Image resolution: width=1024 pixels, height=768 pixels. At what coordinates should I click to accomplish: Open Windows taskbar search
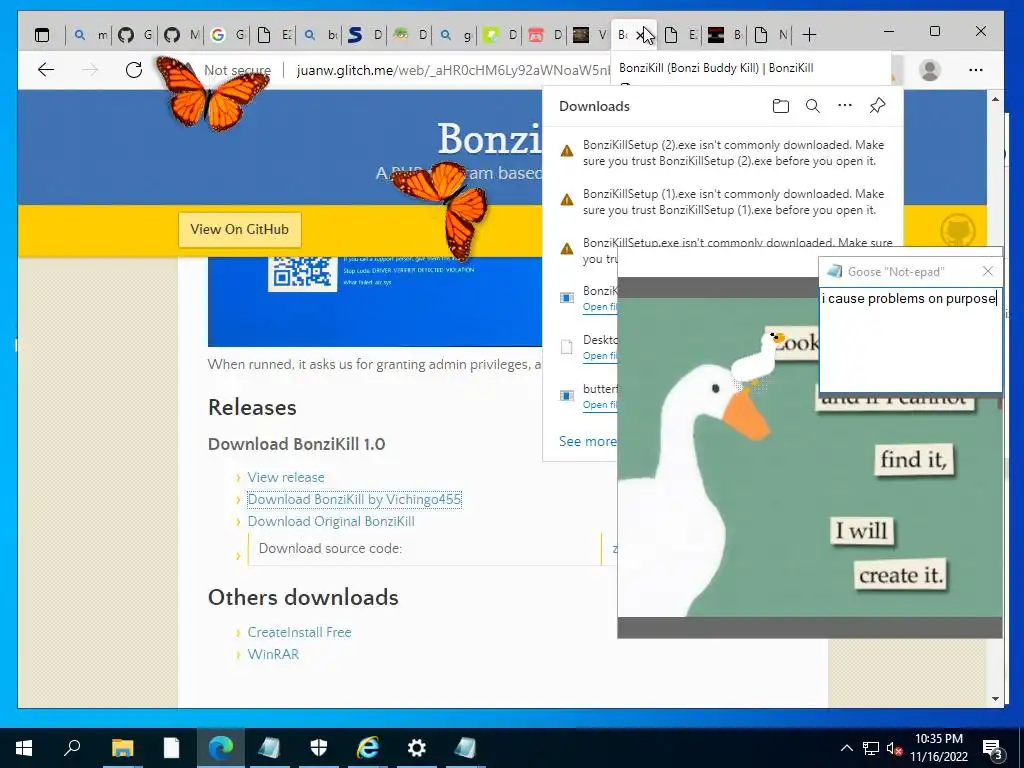pyautogui.click(x=72, y=748)
